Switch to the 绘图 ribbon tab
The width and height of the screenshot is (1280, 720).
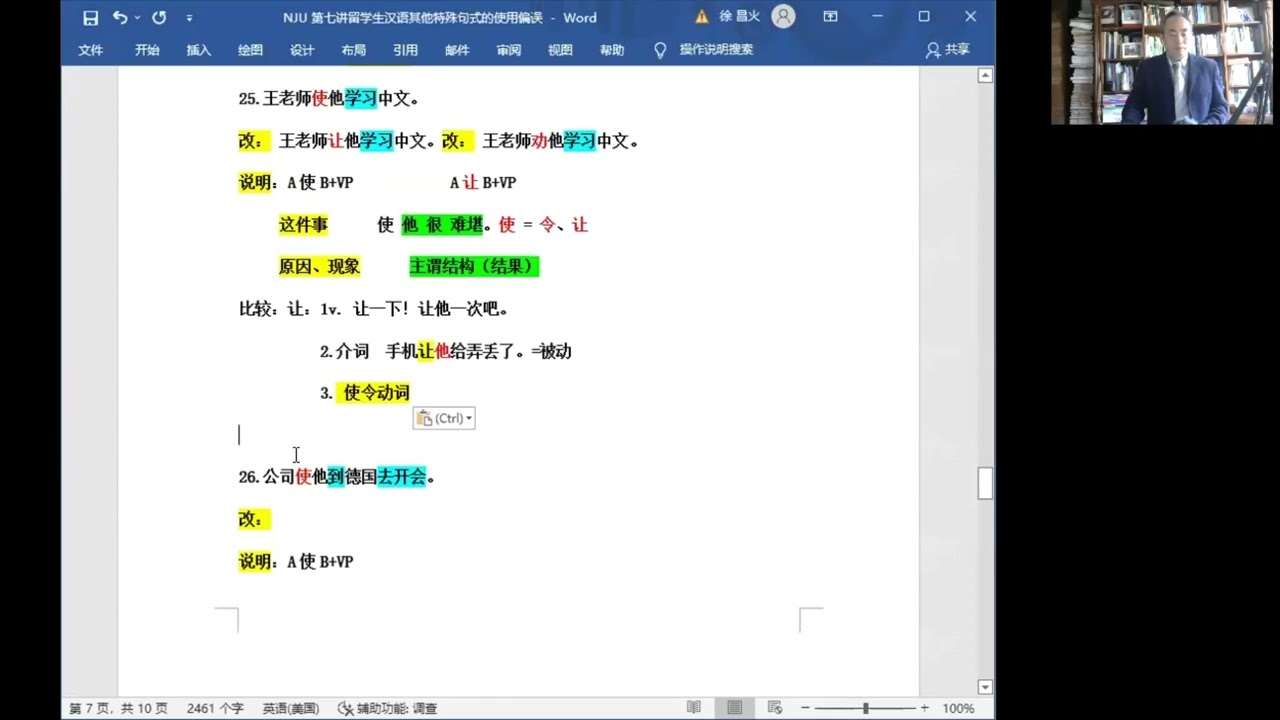(250, 50)
